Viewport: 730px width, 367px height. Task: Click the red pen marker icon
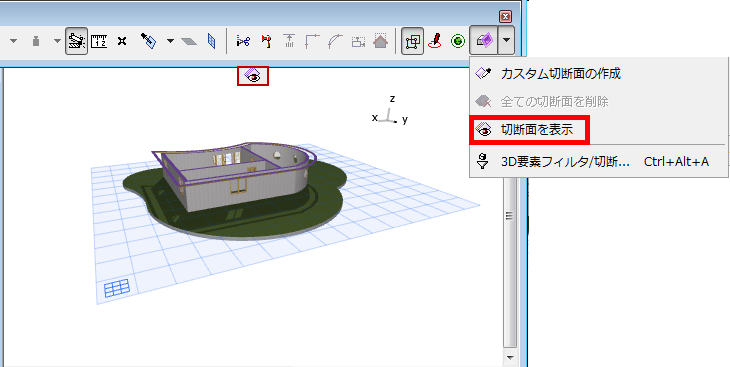tap(435, 41)
